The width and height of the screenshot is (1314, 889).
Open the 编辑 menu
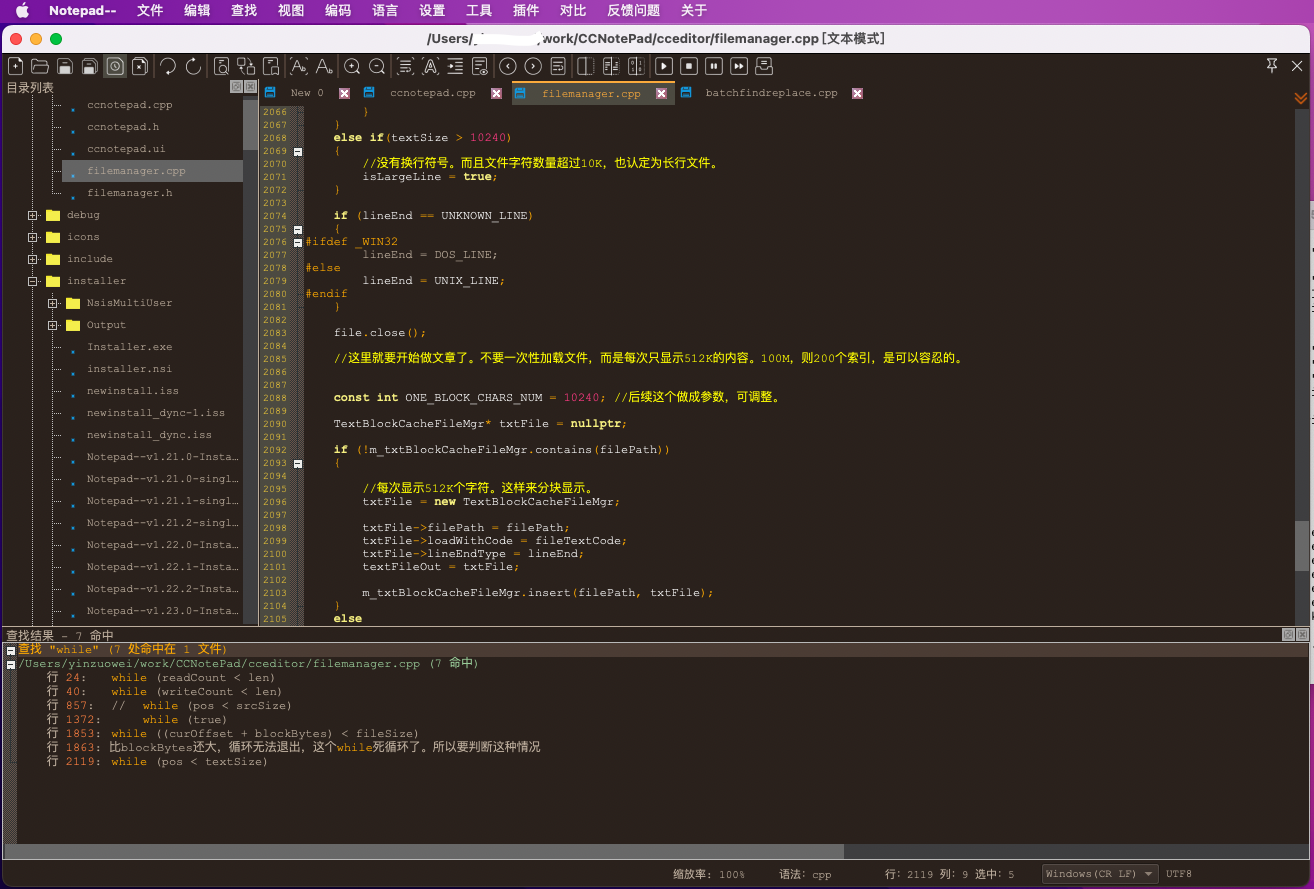(198, 11)
